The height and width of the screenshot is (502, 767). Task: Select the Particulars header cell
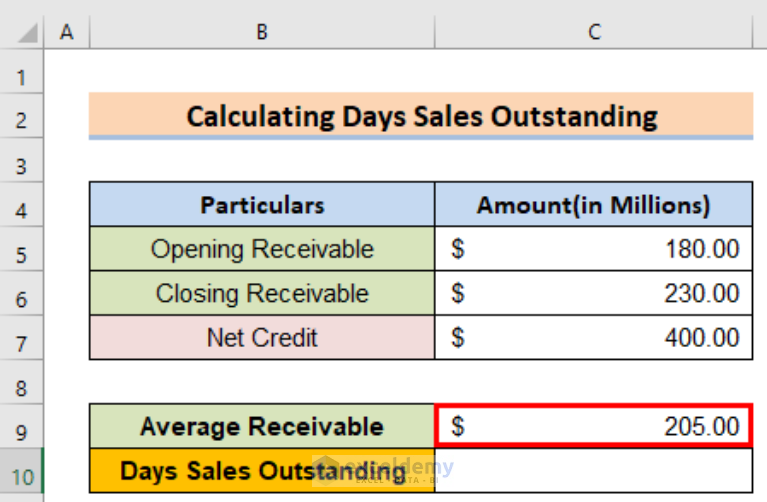click(262, 205)
